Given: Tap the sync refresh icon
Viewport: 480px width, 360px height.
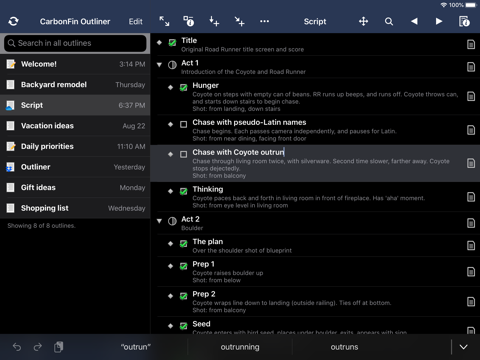Looking at the screenshot, I should point(13,21).
